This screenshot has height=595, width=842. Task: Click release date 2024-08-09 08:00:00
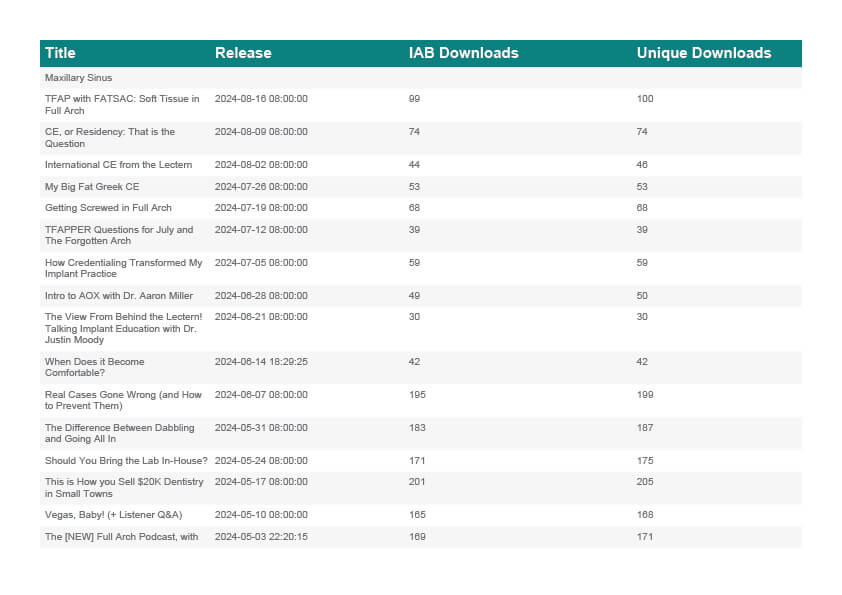click(x=261, y=132)
